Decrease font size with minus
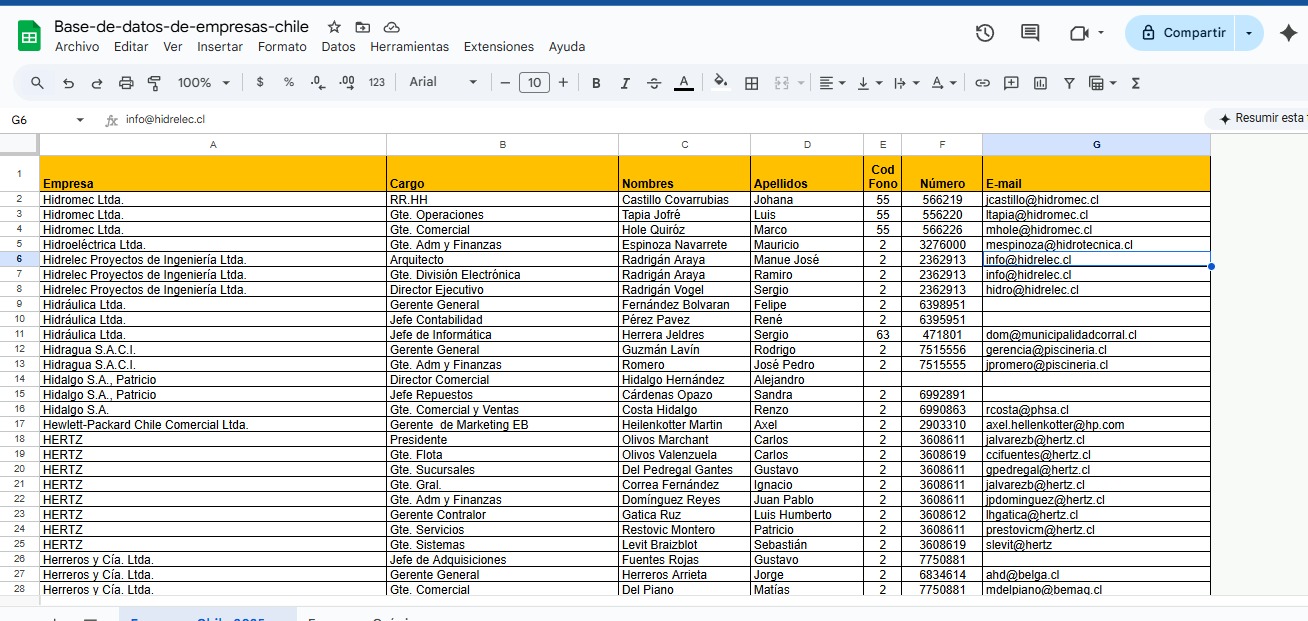The width and height of the screenshot is (1308, 621). point(505,83)
